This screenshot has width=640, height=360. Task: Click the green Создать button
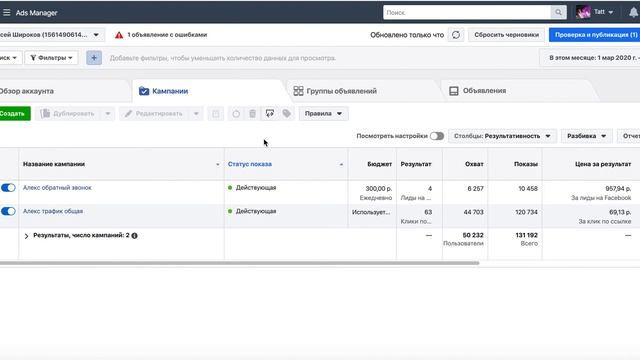pyautogui.click(x=14, y=113)
